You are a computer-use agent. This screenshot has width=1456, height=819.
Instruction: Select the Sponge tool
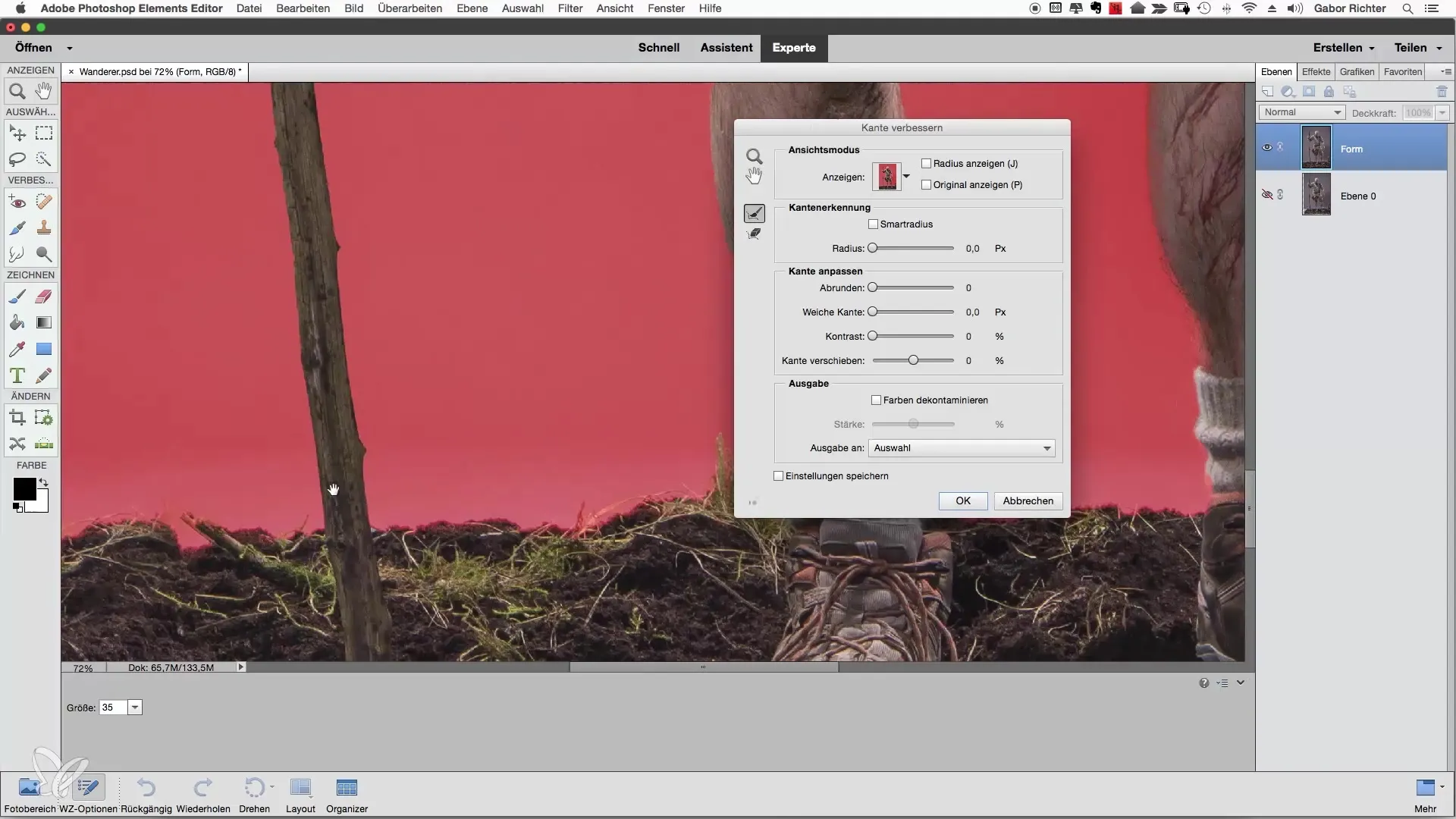coord(44,254)
